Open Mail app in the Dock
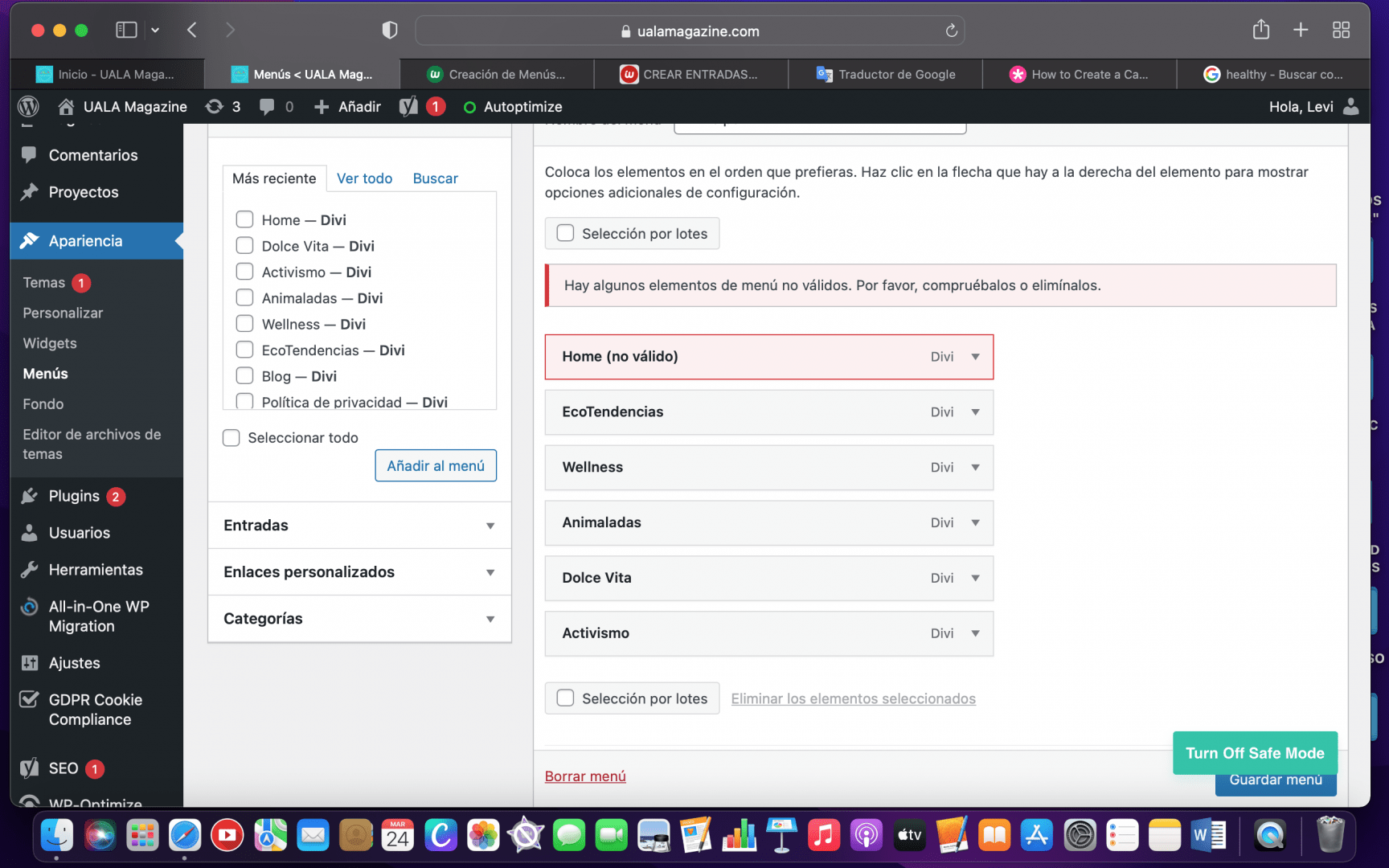 (x=313, y=836)
